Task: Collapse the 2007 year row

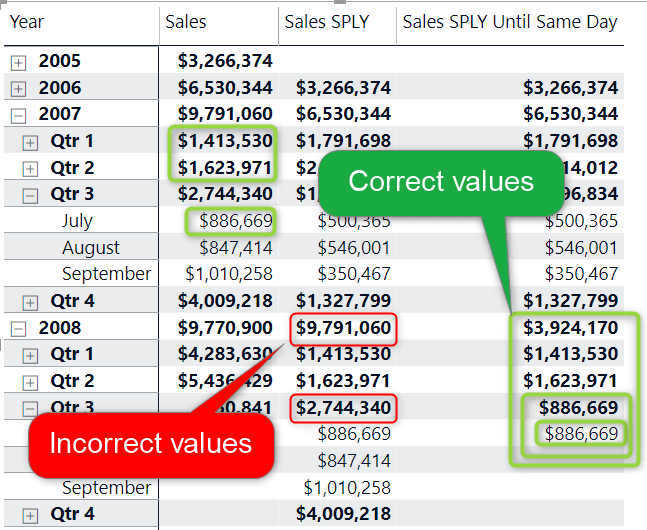Action: click(x=18, y=115)
